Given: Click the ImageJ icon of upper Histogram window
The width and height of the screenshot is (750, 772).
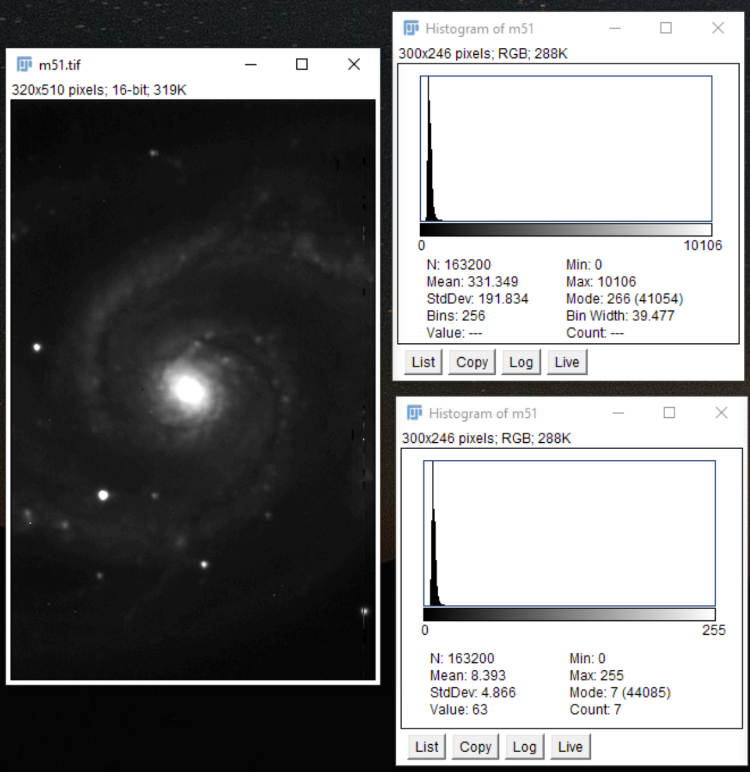Looking at the screenshot, I should pos(411,29).
